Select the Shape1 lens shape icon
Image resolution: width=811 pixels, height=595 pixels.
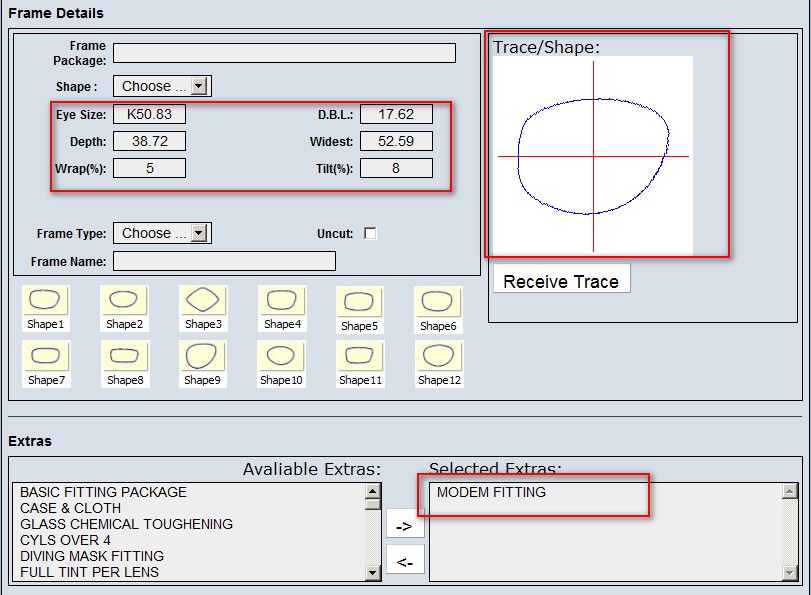click(45, 308)
